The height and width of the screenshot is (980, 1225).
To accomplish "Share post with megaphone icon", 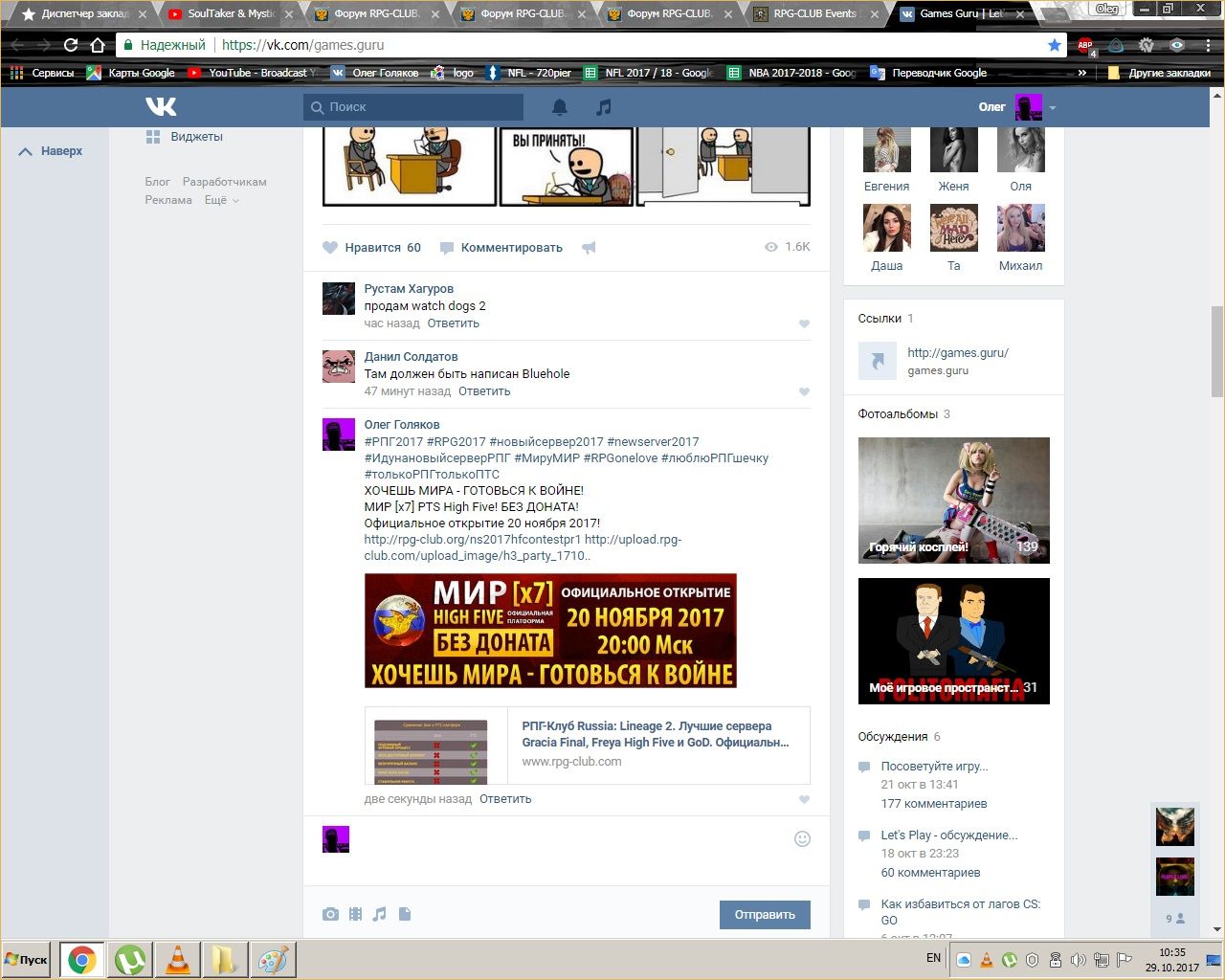I will click(x=589, y=248).
